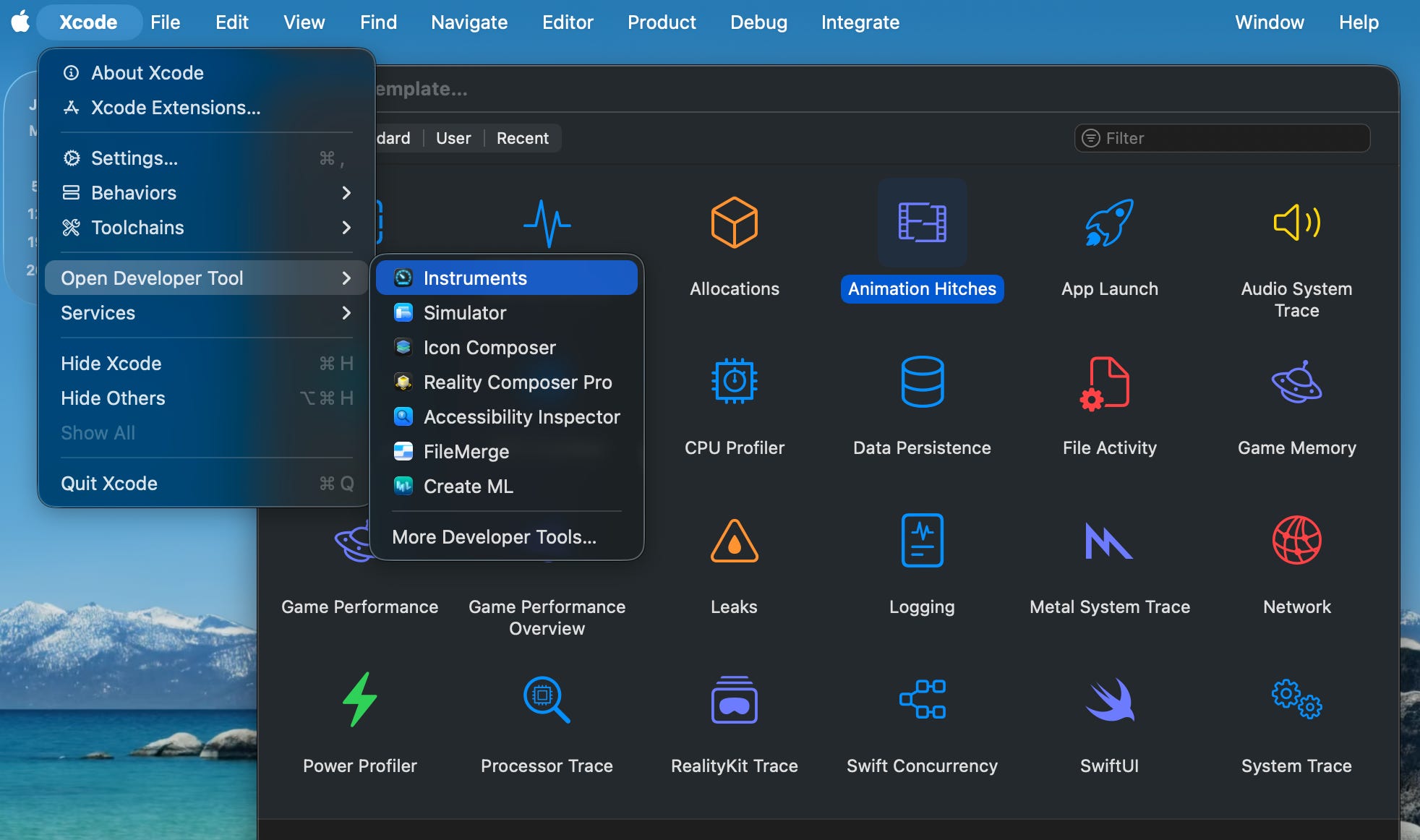1420x840 pixels.
Task: Click More Developer Tools link
Action: tap(495, 537)
